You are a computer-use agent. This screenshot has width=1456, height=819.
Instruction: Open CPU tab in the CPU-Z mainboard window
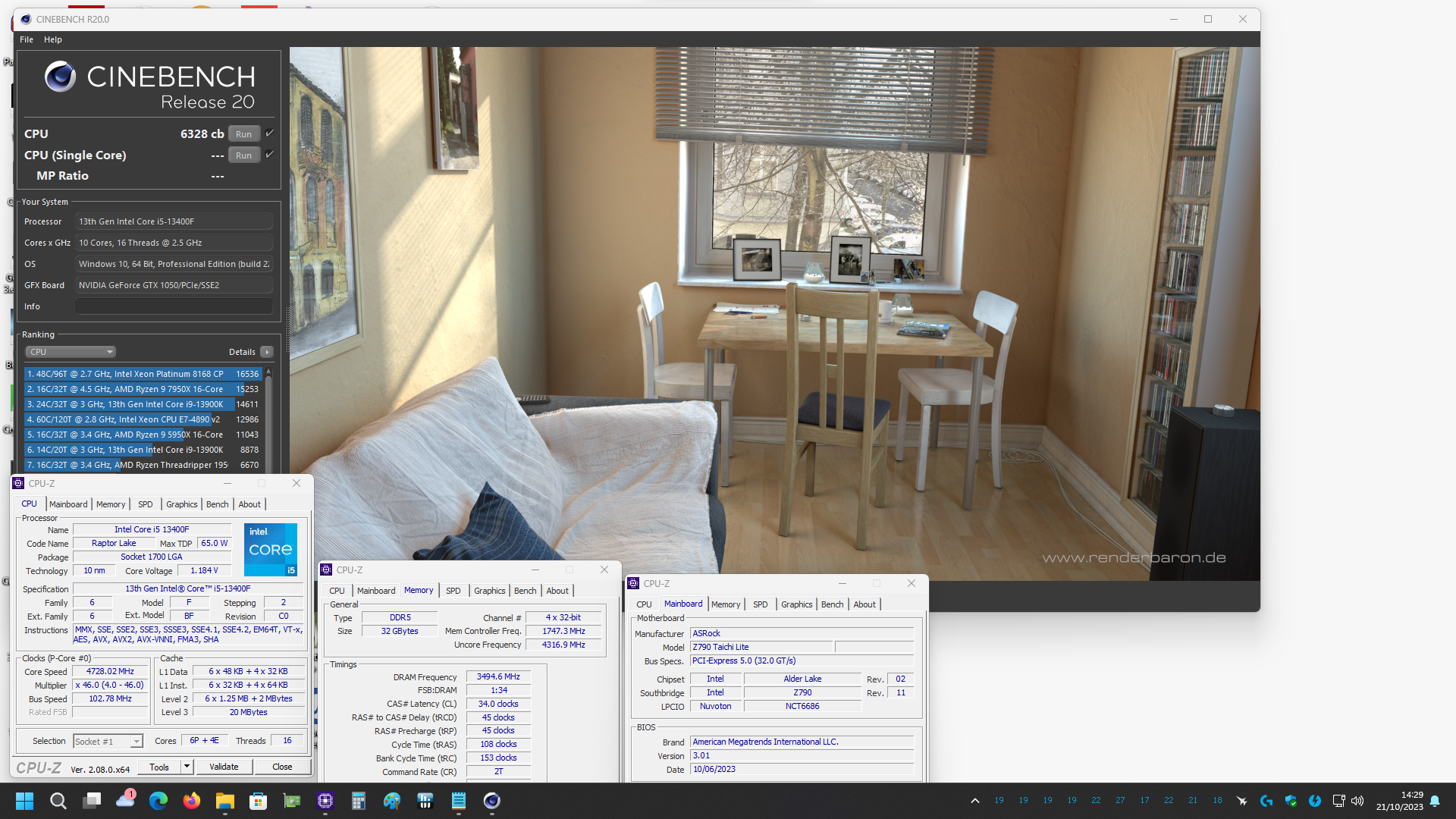pos(644,604)
